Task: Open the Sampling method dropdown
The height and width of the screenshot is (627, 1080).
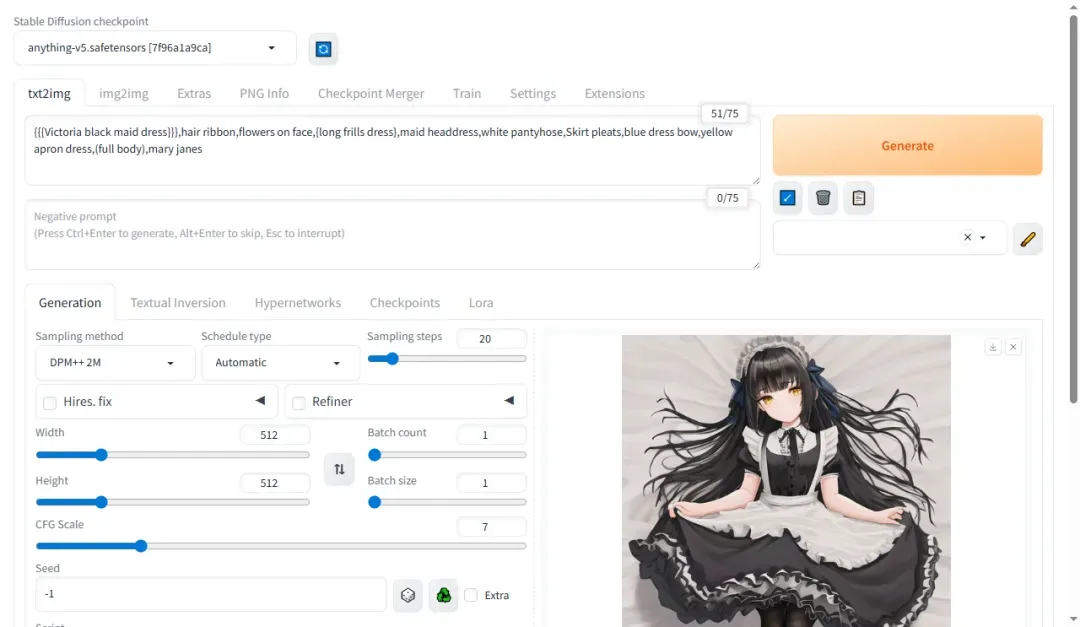Action: (x=115, y=363)
